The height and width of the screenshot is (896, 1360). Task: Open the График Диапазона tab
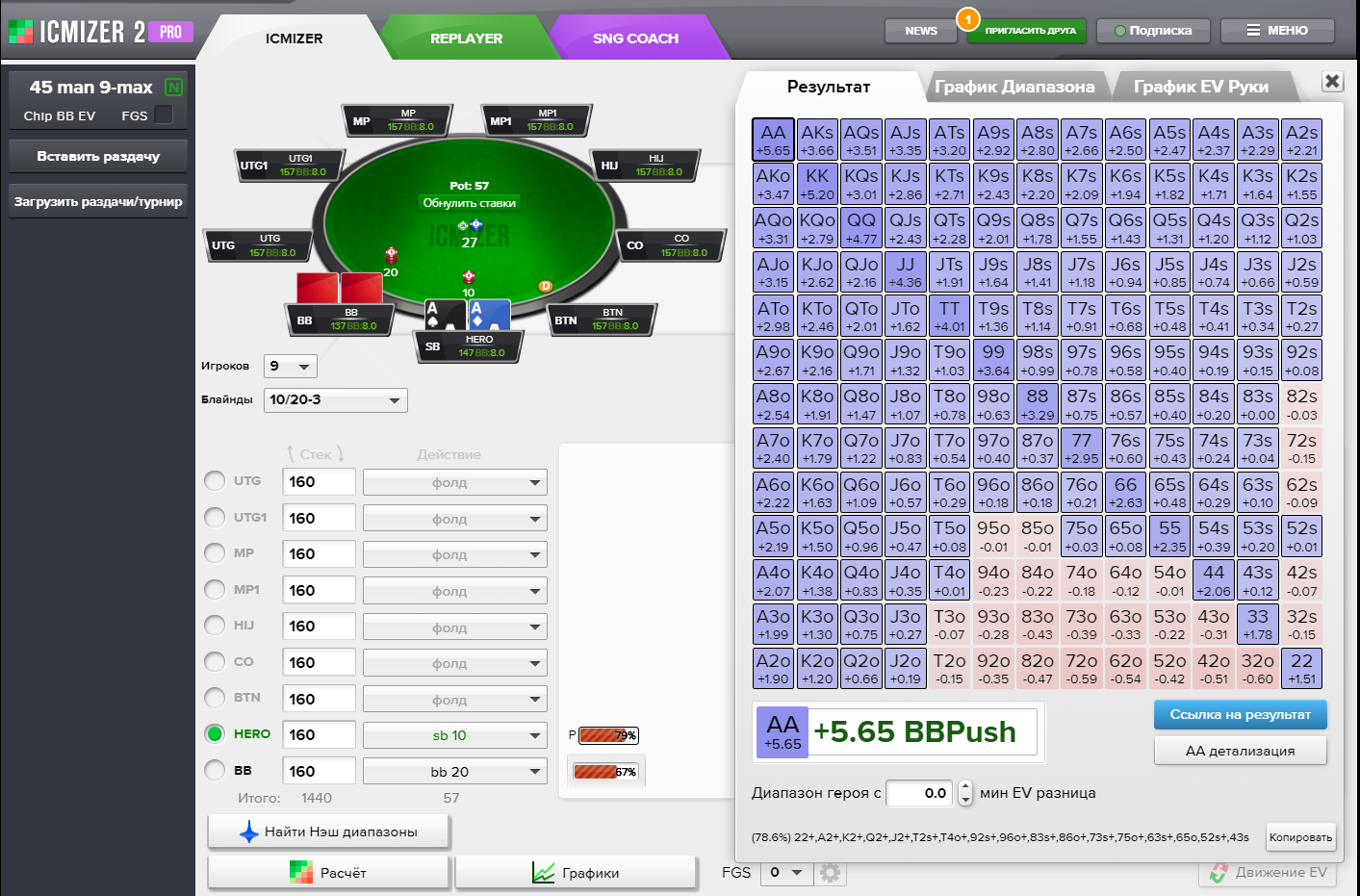pyautogui.click(x=1014, y=87)
